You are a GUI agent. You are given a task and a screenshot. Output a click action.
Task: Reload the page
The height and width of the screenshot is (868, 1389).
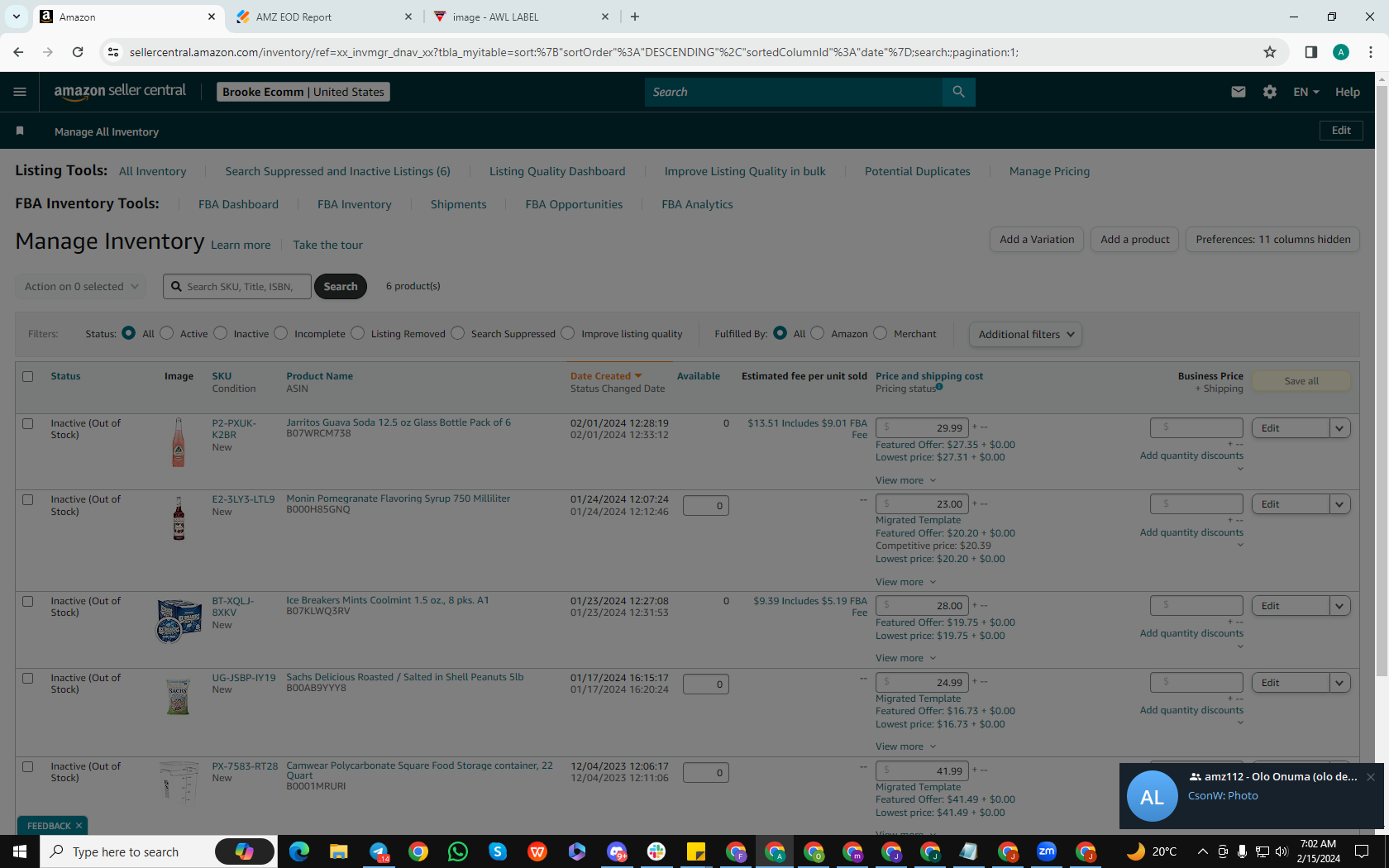pos(78,52)
